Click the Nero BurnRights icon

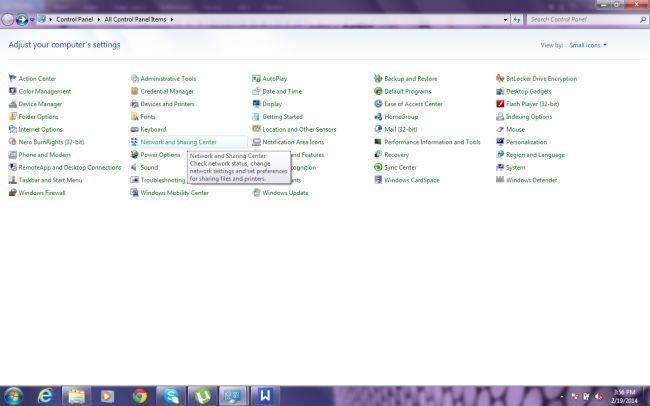pyautogui.click(x=12, y=142)
